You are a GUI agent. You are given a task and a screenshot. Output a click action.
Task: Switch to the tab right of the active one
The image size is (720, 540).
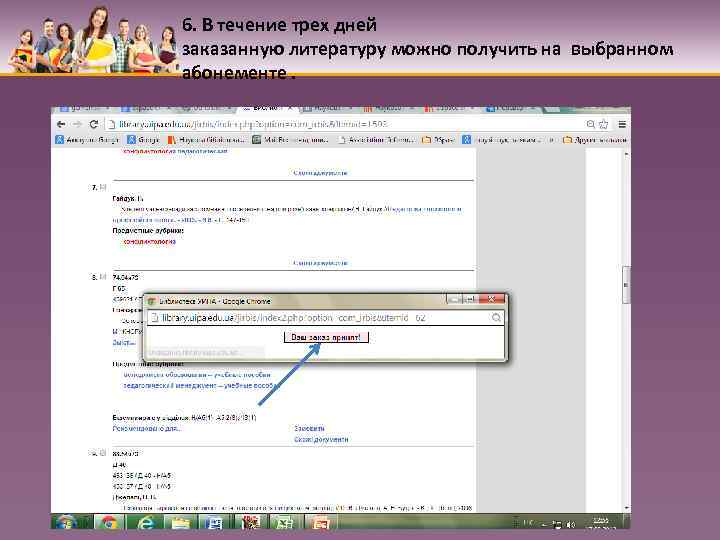327,109
